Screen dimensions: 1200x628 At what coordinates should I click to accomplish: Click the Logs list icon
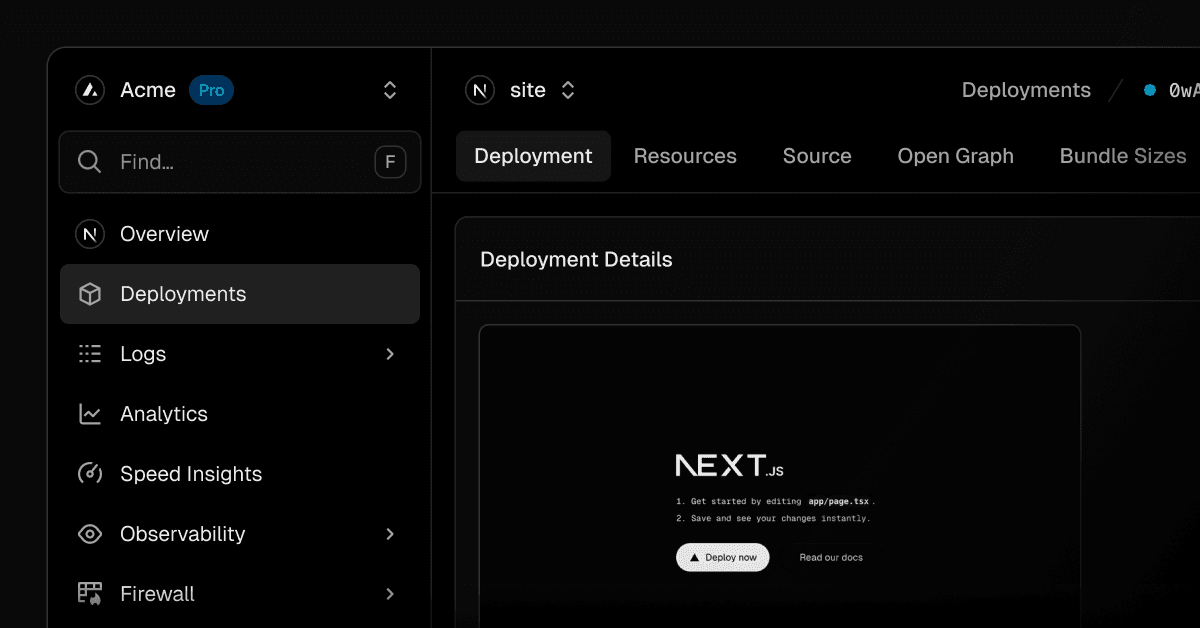coord(90,354)
